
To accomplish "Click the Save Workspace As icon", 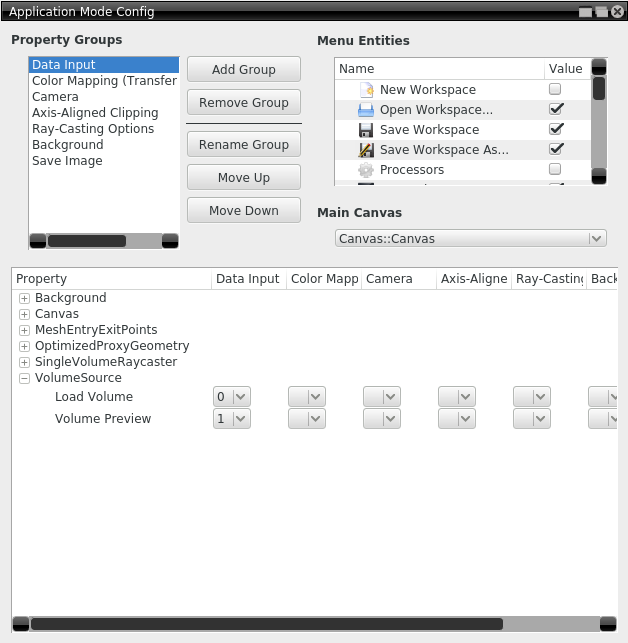I will (x=366, y=150).
